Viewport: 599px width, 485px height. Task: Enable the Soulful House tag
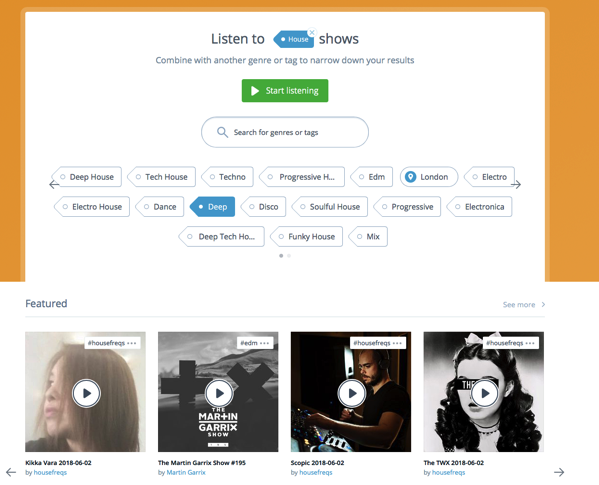[329, 207]
